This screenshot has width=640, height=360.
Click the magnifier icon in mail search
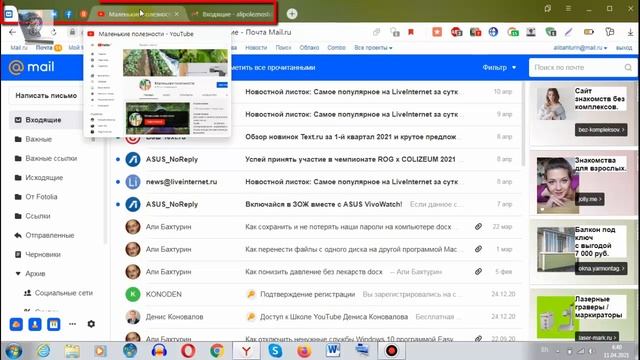pos(628,67)
